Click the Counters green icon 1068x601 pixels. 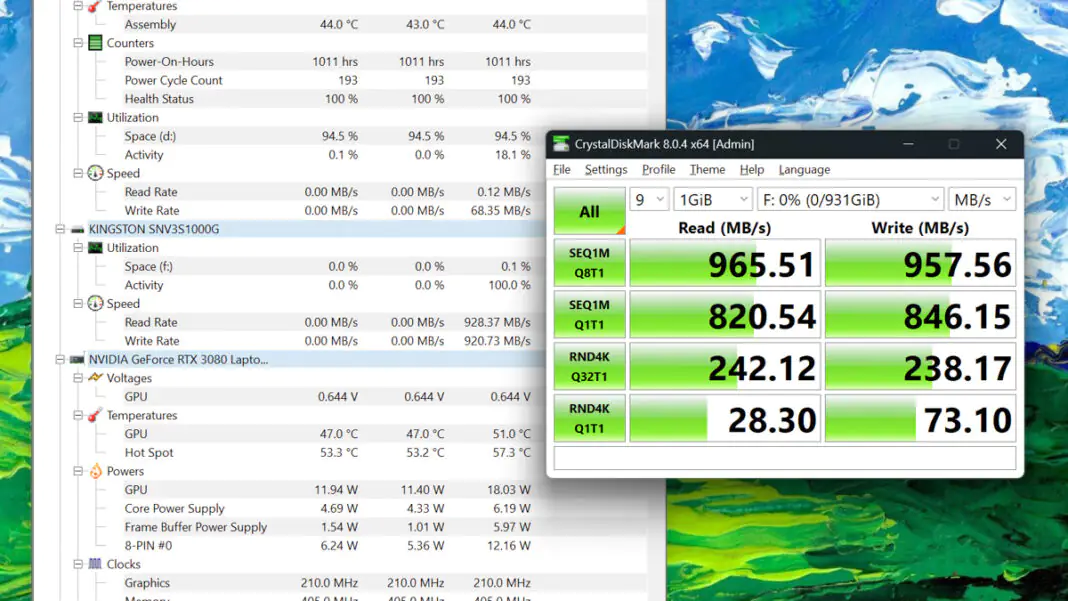click(x=95, y=43)
